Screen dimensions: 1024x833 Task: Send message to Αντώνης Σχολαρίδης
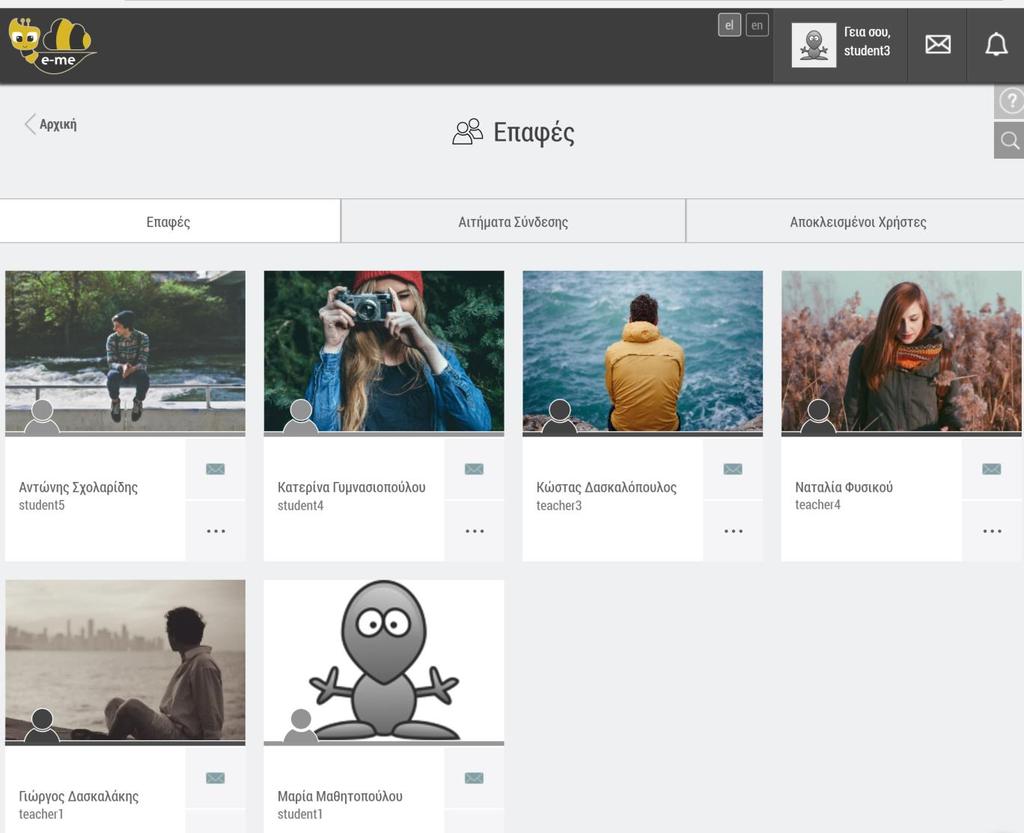pos(216,469)
